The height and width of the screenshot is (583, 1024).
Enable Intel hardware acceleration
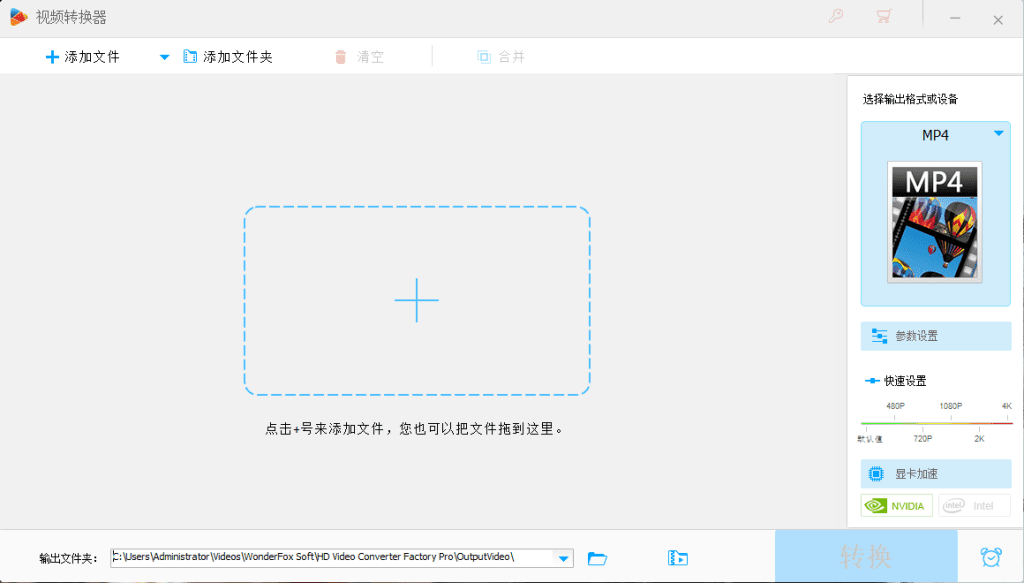tap(974, 506)
